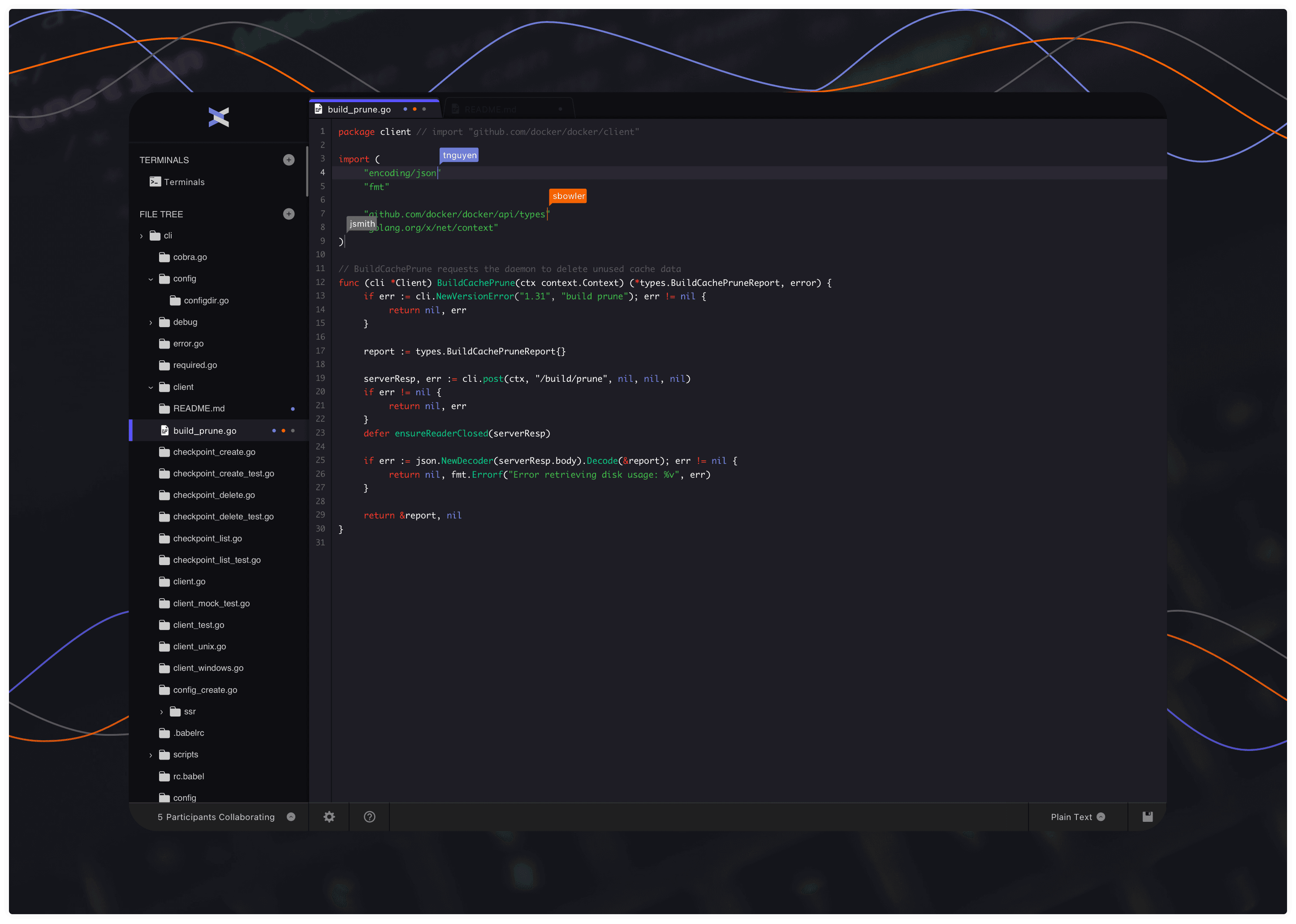
Task: Expand the debug folder
Action: point(151,322)
